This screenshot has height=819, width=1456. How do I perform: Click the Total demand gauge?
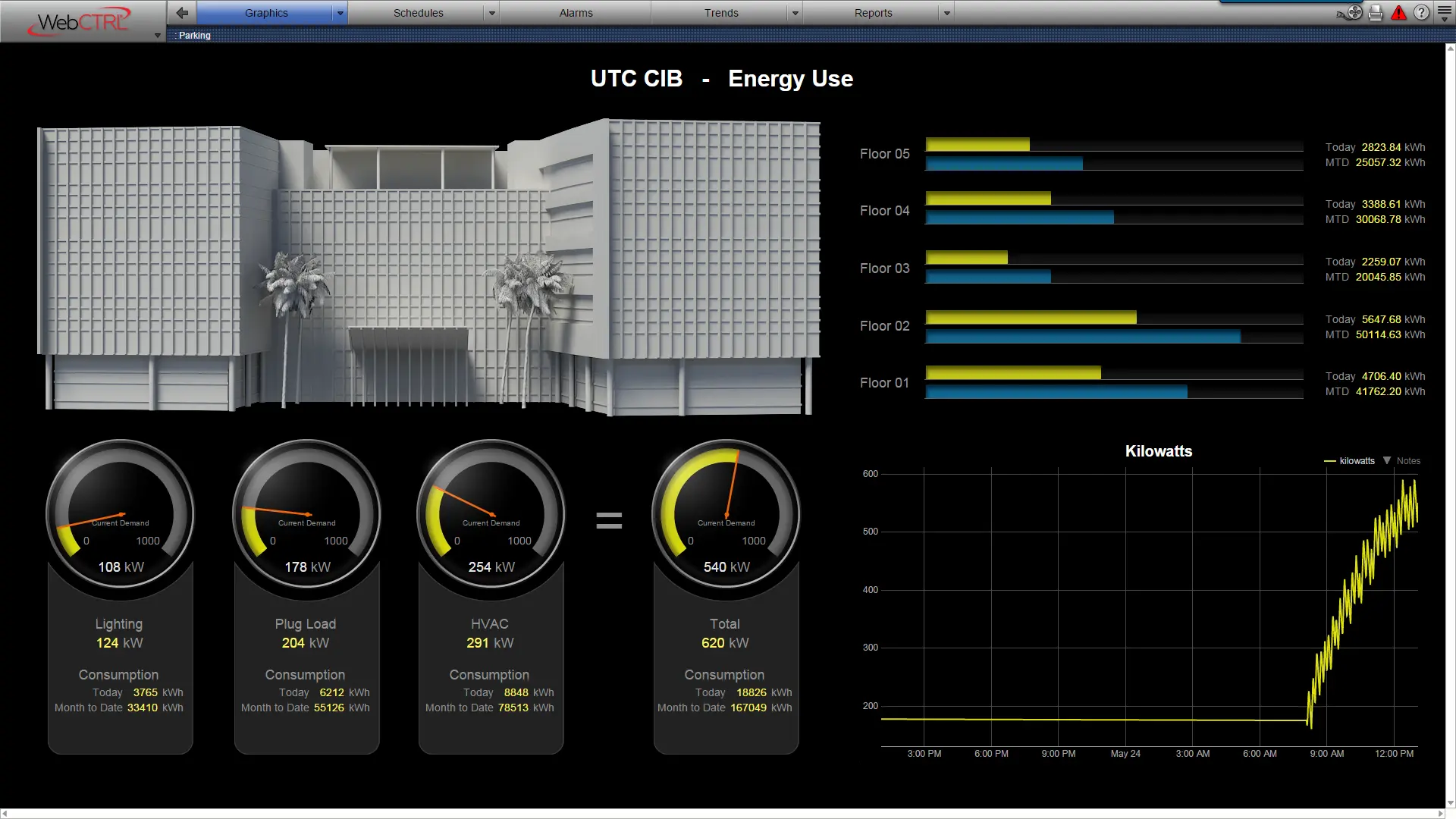click(726, 515)
